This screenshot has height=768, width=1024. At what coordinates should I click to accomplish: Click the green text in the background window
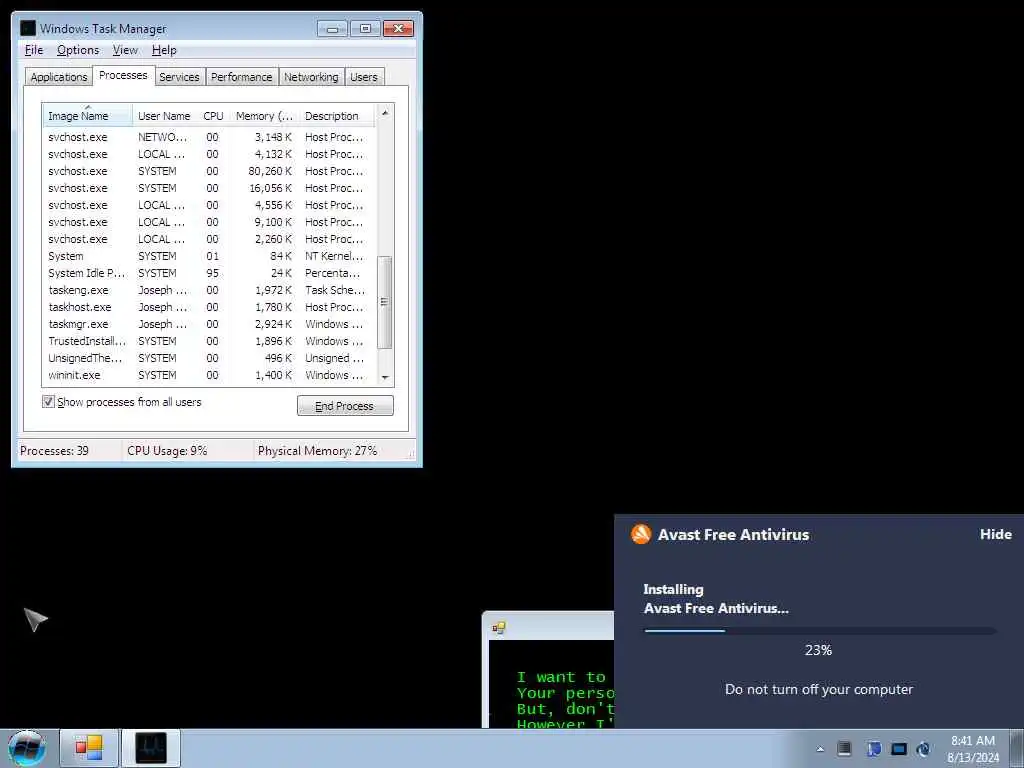tap(566, 700)
